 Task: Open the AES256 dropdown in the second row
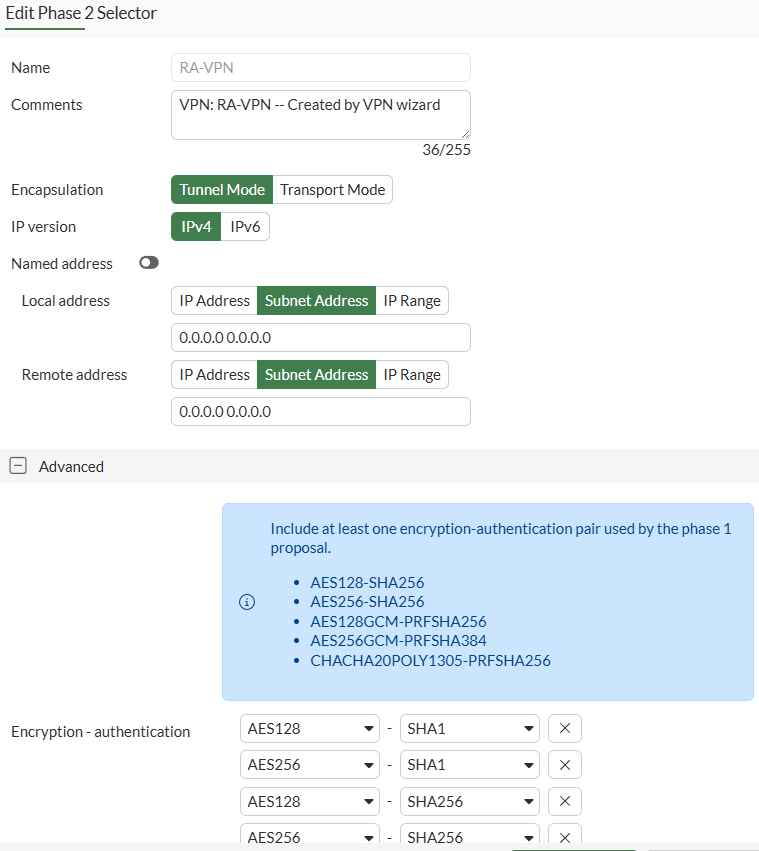pos(309,764)
